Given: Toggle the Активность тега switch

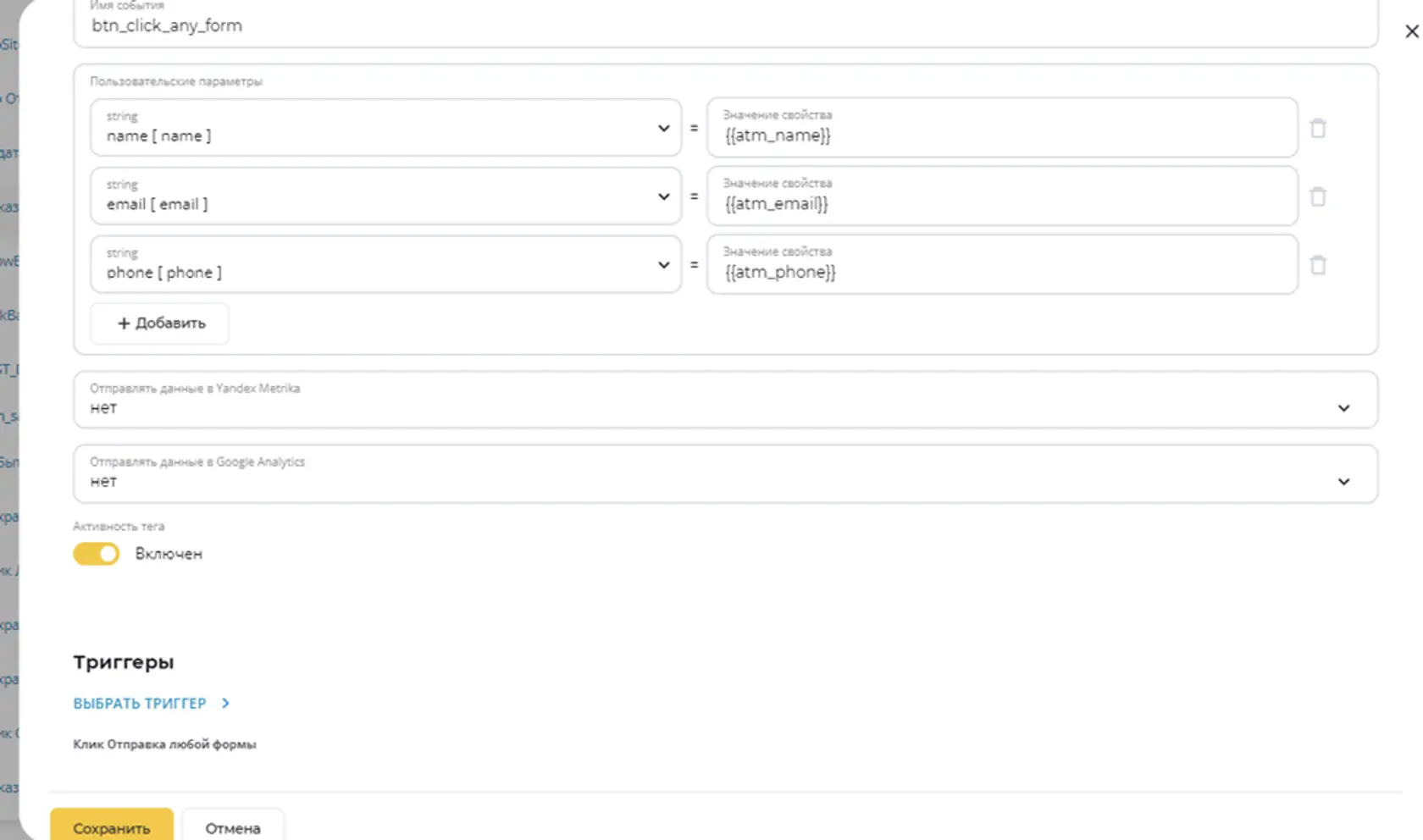Looking at the screenshot, I should tap(97, 554).
